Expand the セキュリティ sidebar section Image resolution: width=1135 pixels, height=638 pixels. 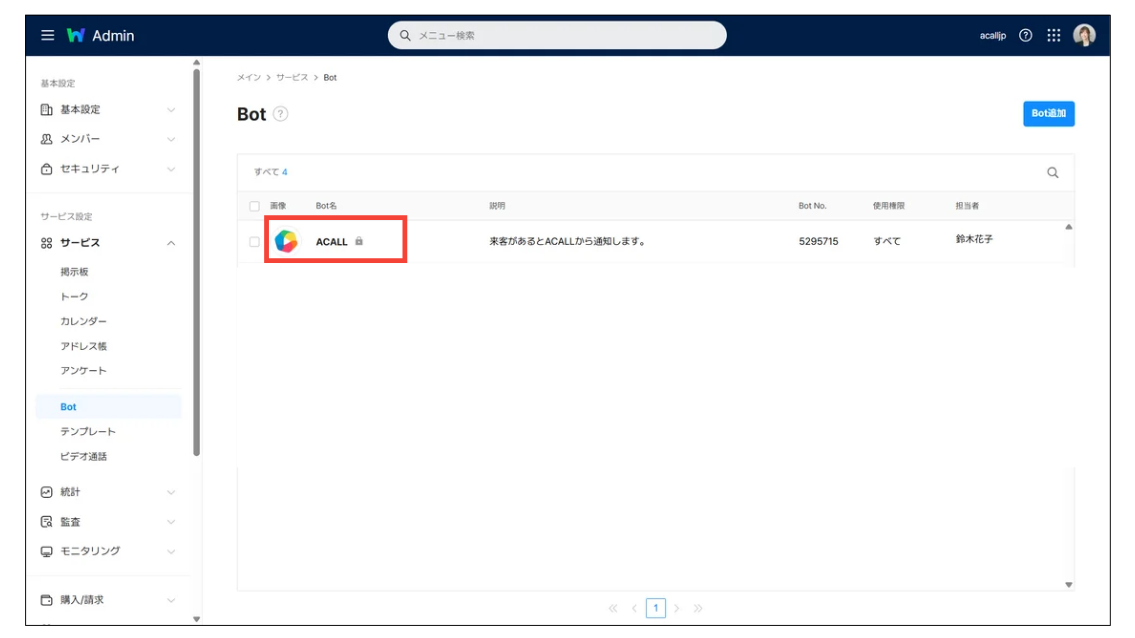pyautogui.click(x=108, y=169)
